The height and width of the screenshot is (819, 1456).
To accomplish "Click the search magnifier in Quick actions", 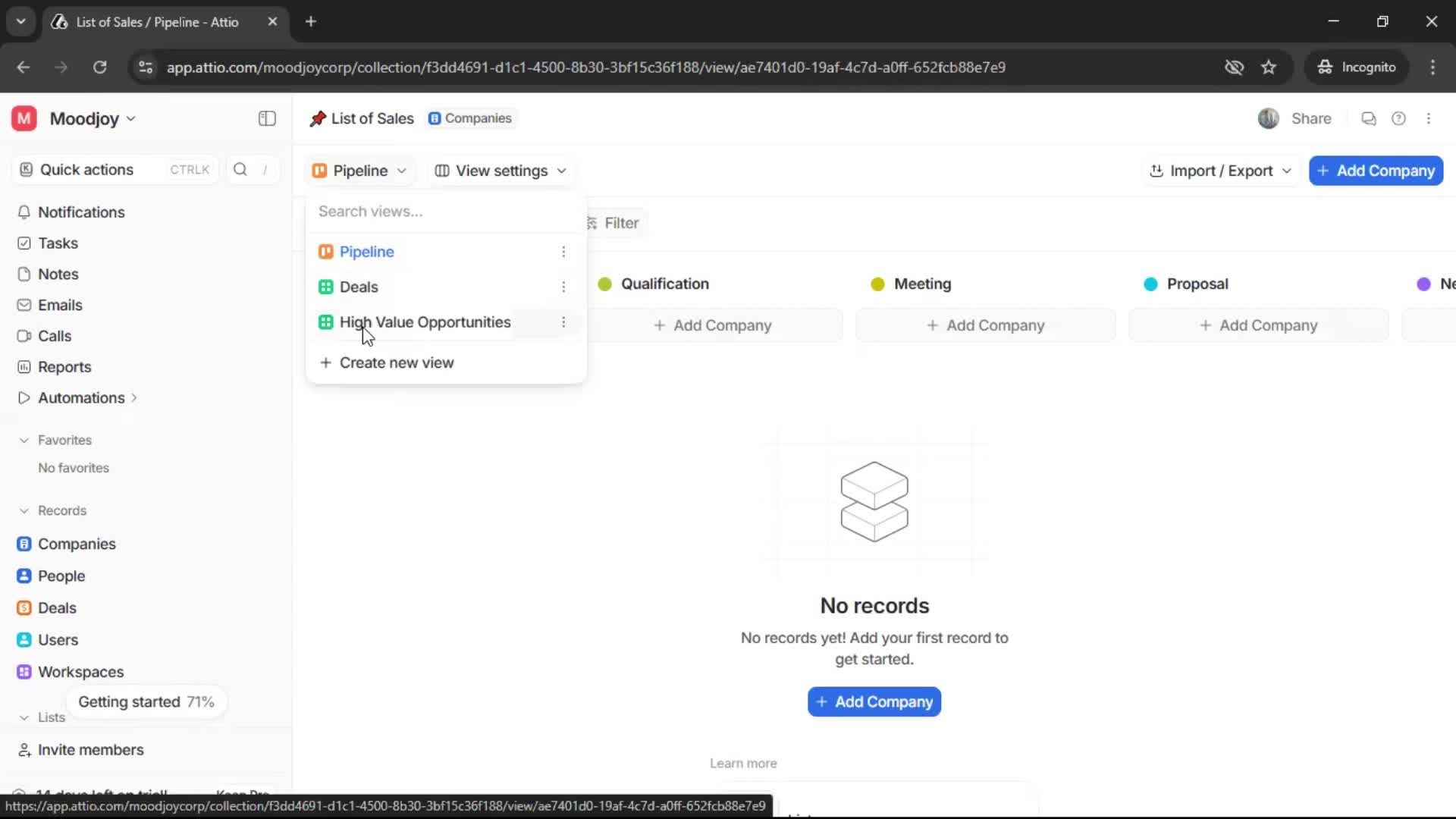I will 240,170.
